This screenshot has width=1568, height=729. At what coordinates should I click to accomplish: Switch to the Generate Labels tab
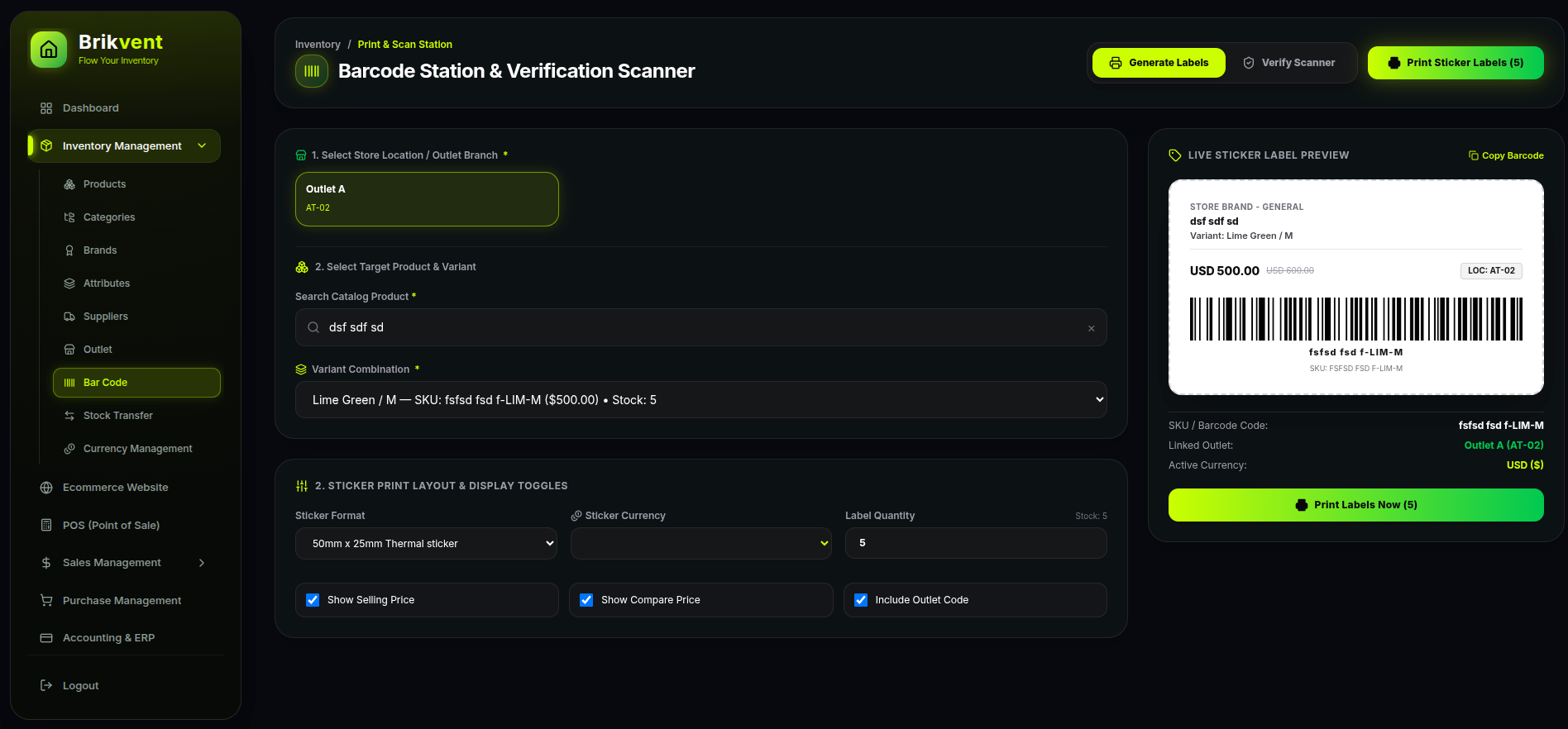[1159, 63]
